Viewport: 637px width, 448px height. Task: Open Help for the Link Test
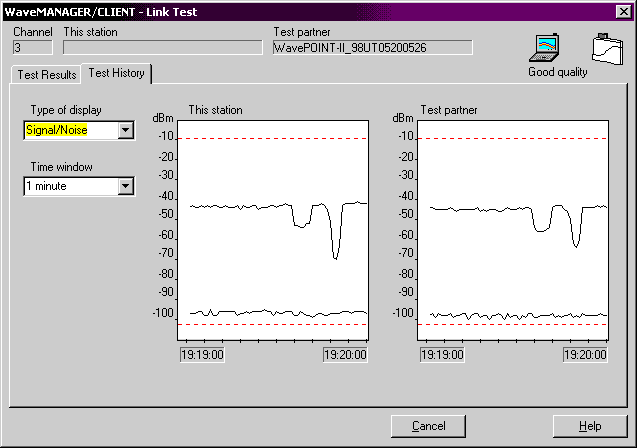[589, 426]
